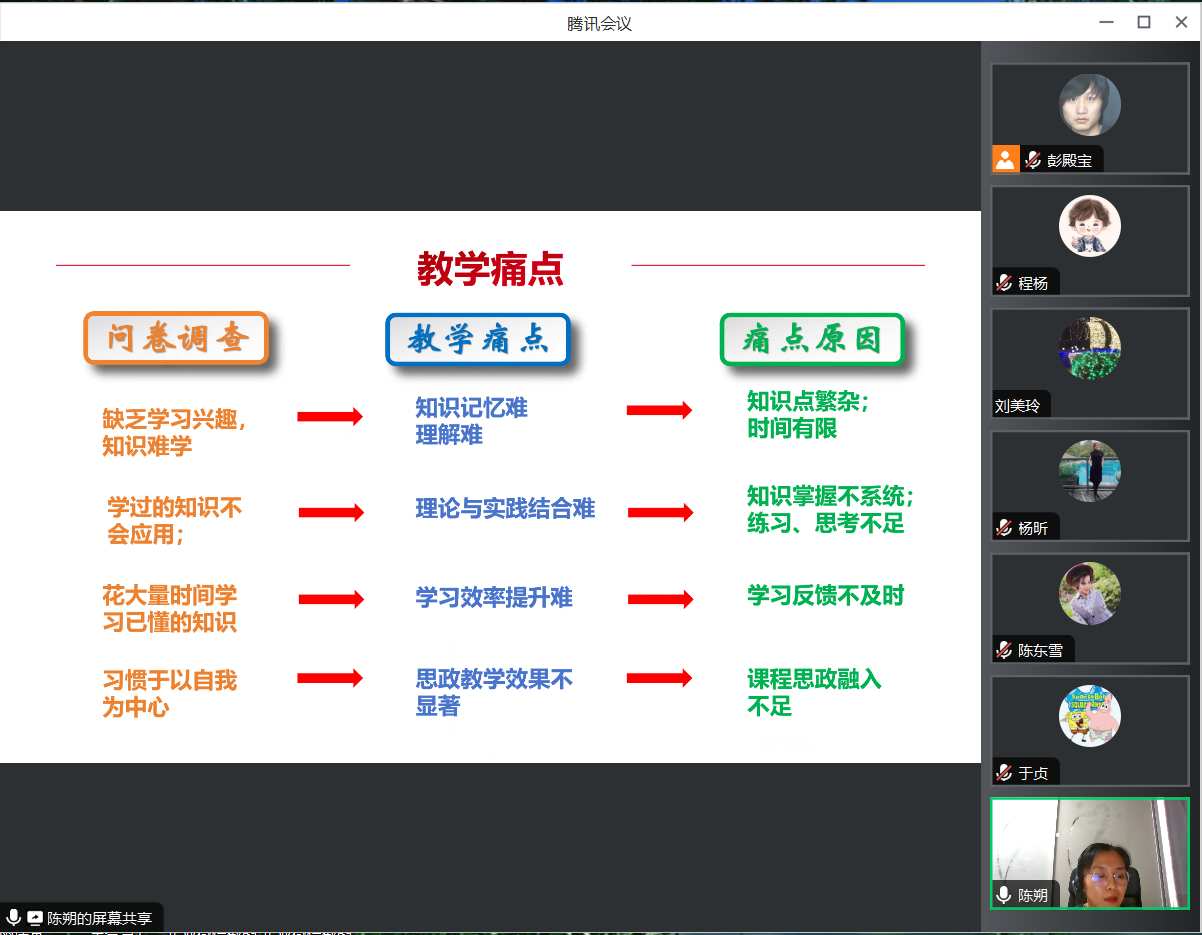Screen dimensions: 1202x935
Task: Click the 痛点原因 green header box
Action: point(812,340)
